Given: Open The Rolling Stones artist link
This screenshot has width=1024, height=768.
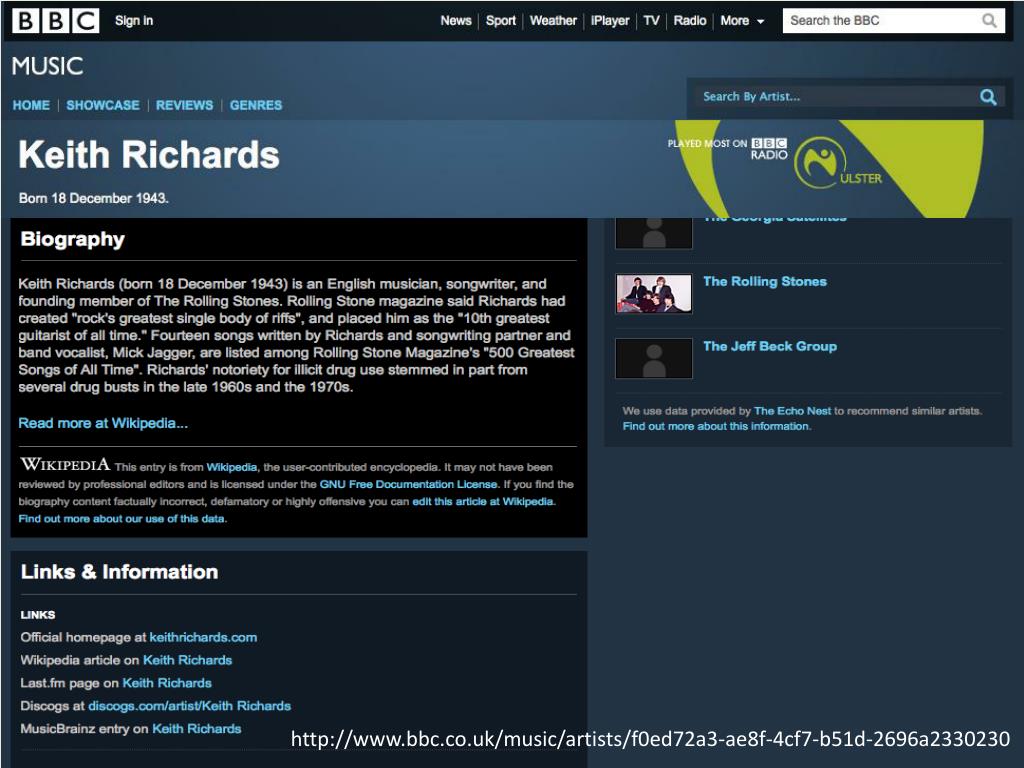Looking at the screenshot, I should [765, 281].
